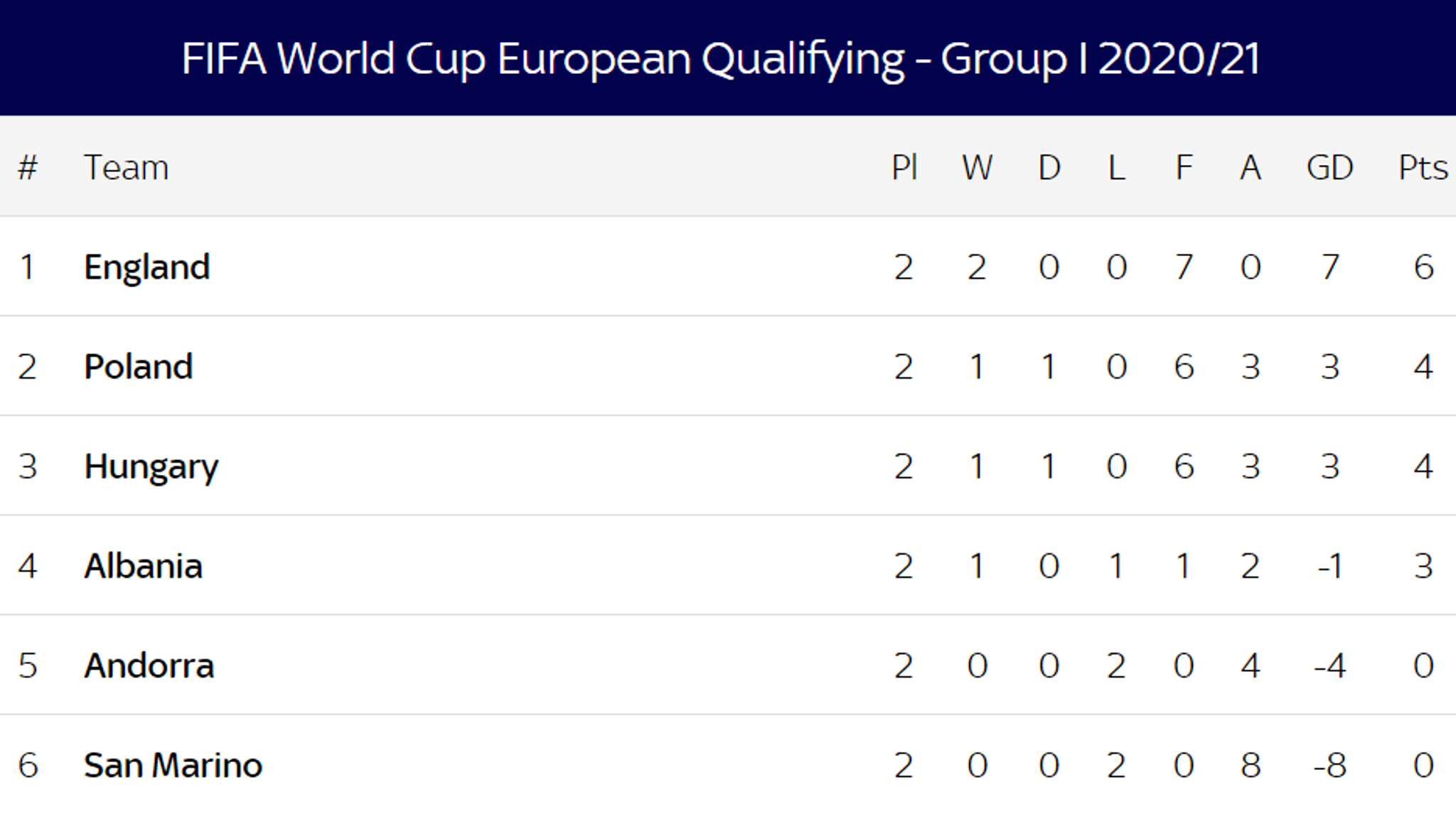
Task: Click the England team name
Action: point(146,268)
